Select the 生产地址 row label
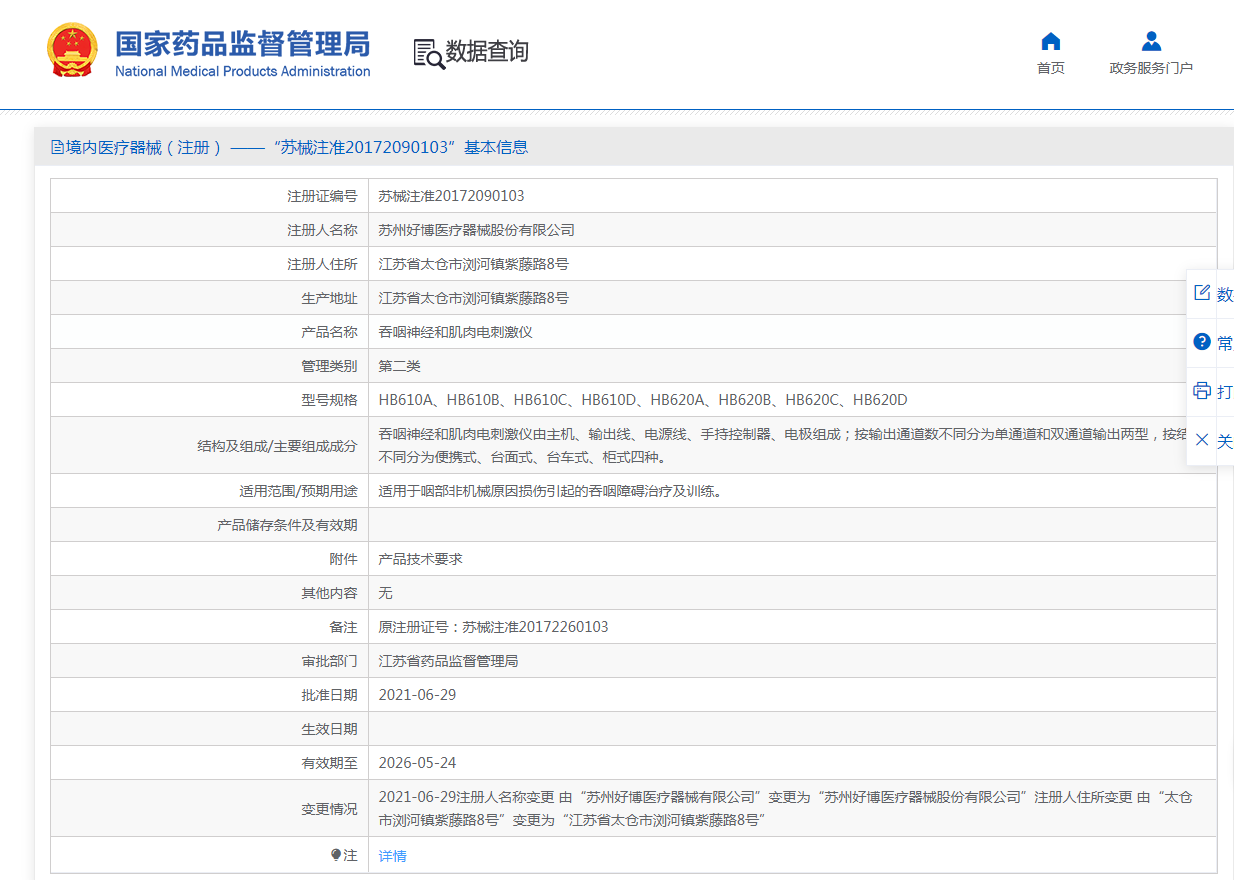Image resolution: width=1234 pixels, height=880 pixels. [329, 298]
